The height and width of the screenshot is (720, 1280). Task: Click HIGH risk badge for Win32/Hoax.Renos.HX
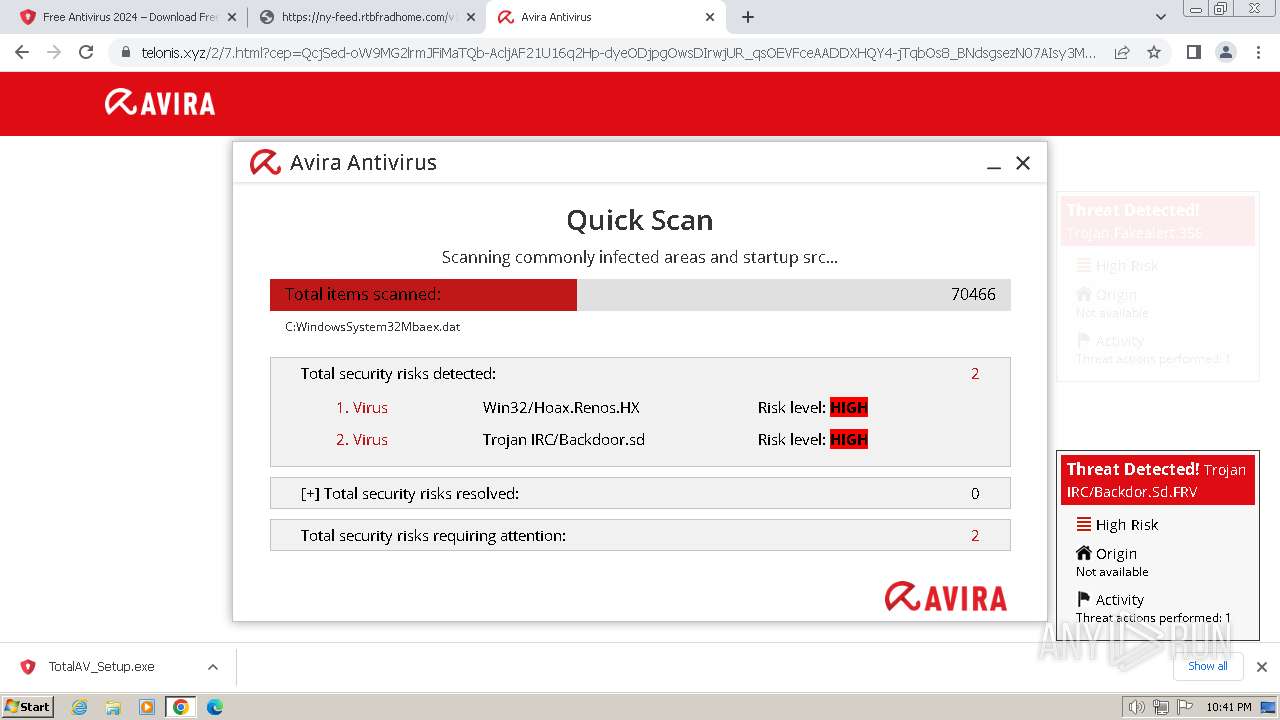pos(849,408)
